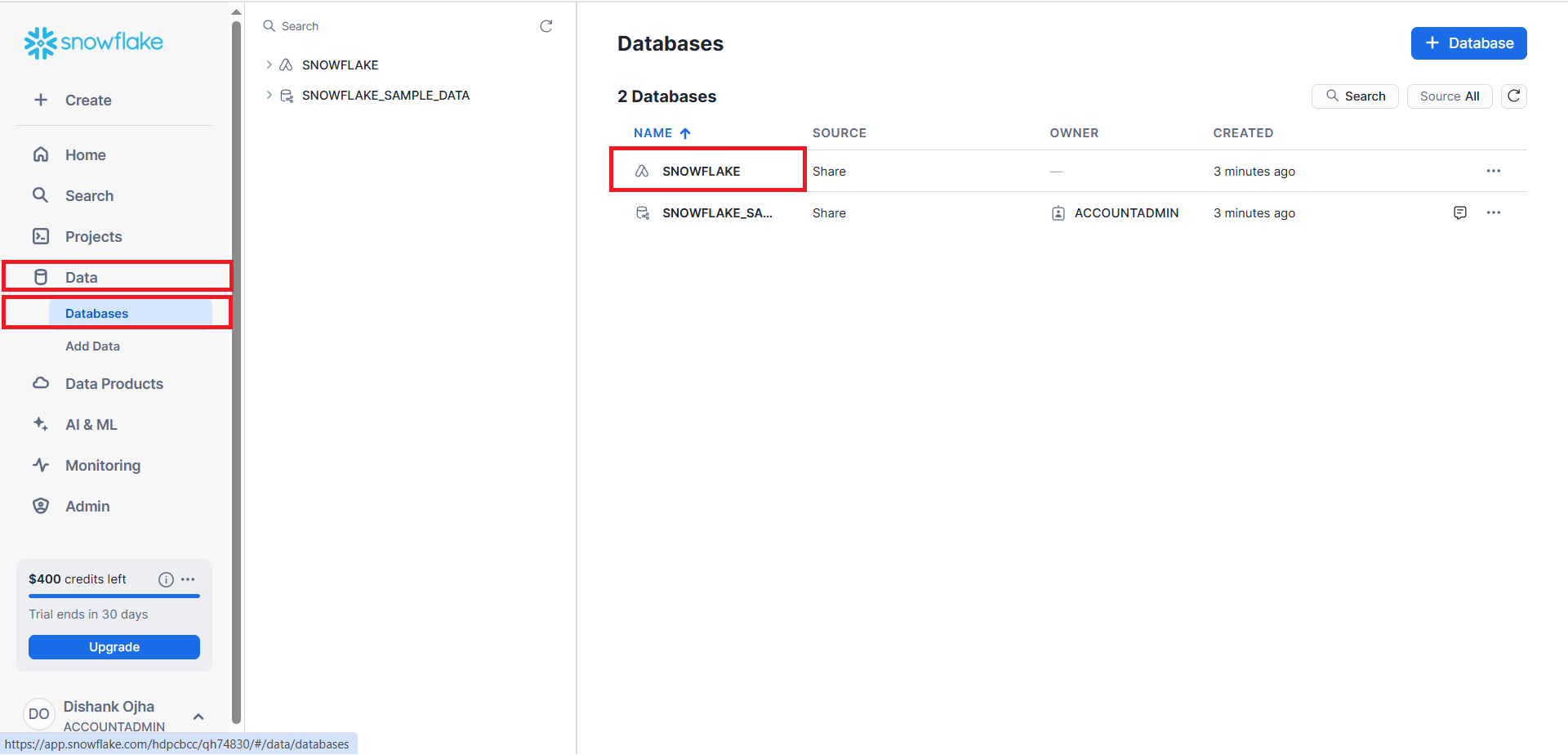Click the Create plus icon
1568x755 pixels.
[x=41, y=100]
